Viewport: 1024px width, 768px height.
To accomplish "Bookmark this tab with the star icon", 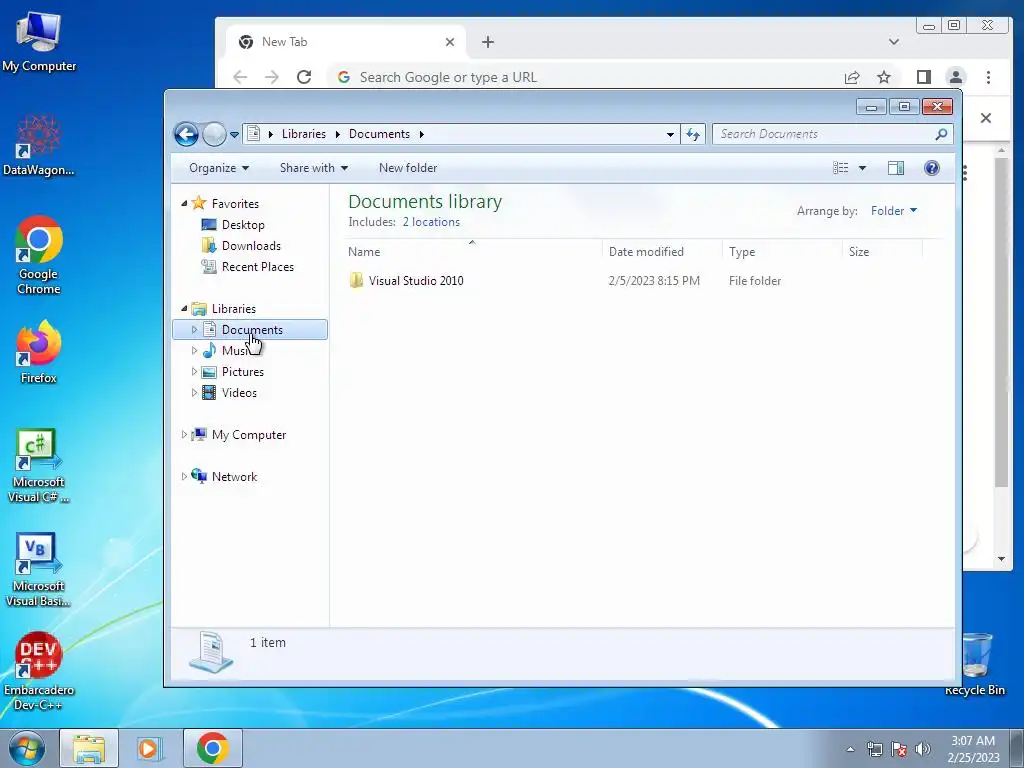I will click(x=884, y=78).
